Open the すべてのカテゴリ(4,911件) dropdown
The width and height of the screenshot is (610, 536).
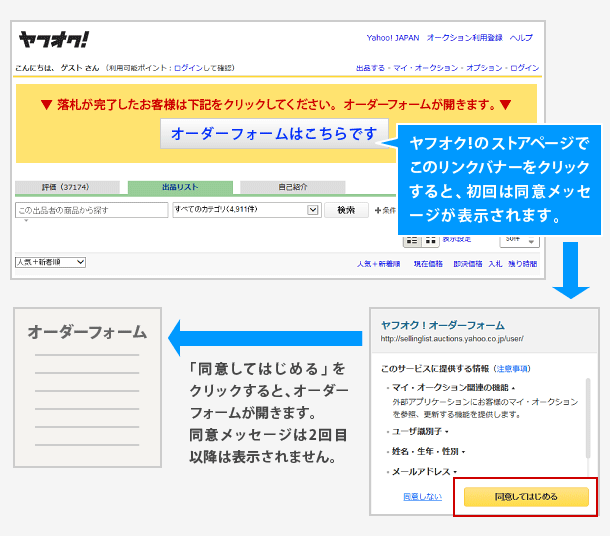pyautogui.click(x=247, y=210)
